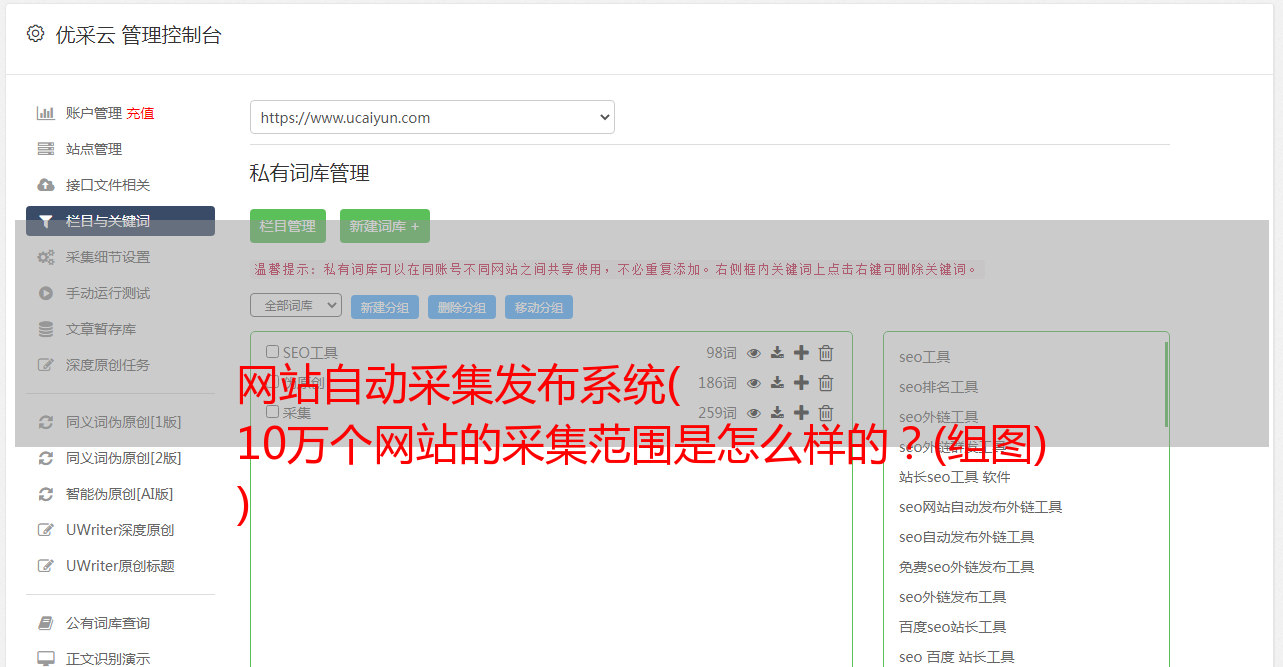Click the database icon beside 文章暂存库
1283x667 pixels.
tap(46, 329)
